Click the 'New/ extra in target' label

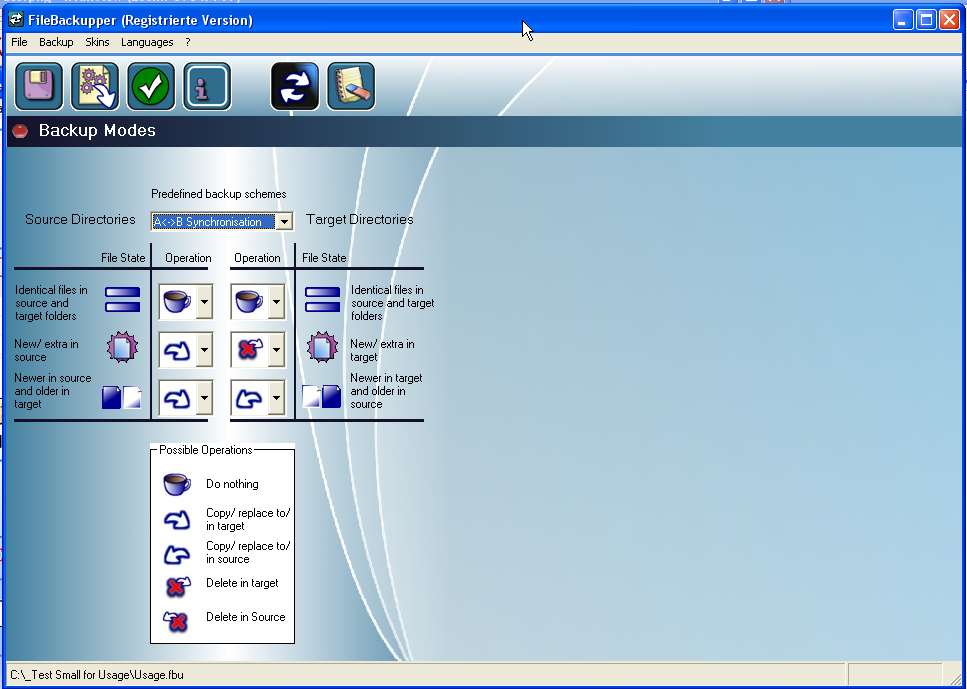pos(382,350)
